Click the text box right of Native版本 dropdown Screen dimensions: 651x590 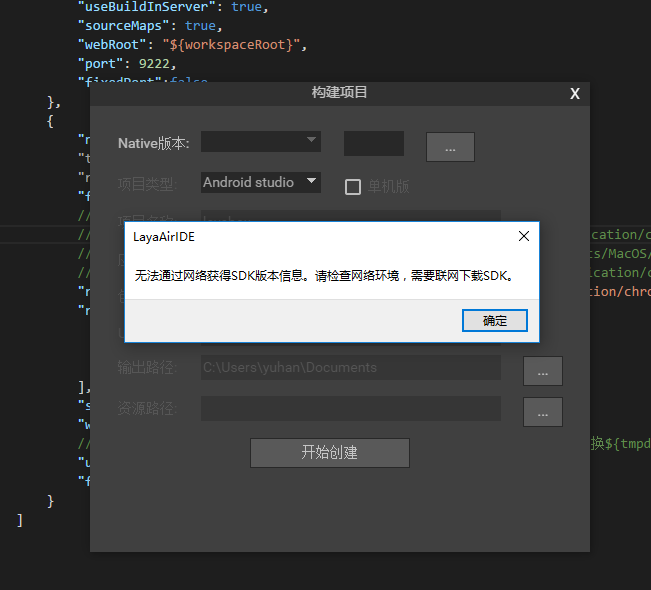point(373,143)
